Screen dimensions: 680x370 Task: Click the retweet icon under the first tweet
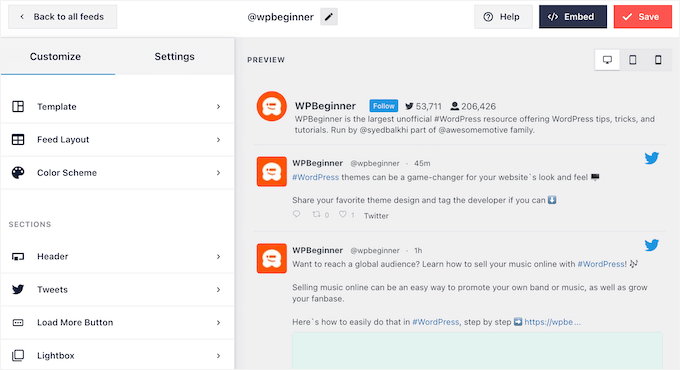tap(317, 214)
